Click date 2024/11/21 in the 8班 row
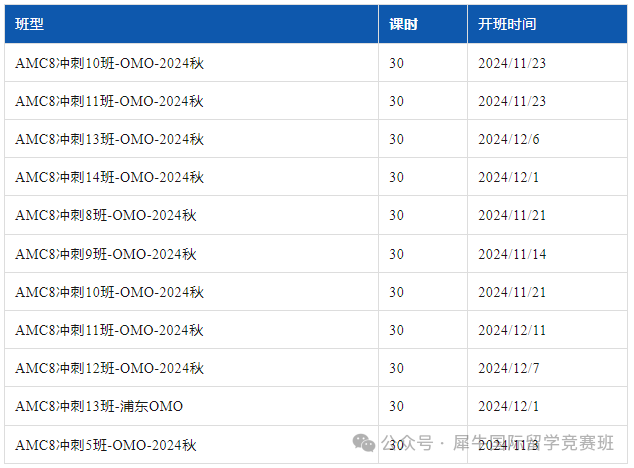This screenshot has height=468, width=634. (x=512, y=215)
